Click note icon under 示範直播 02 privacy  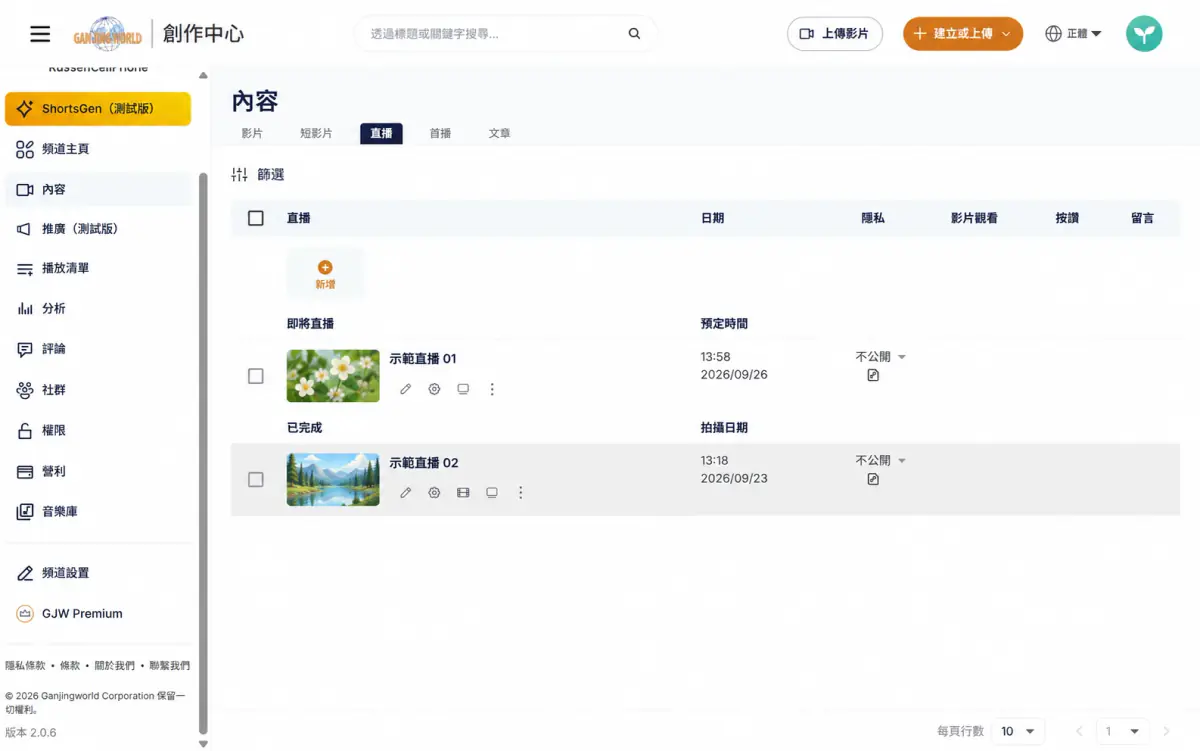click(873, 480)
